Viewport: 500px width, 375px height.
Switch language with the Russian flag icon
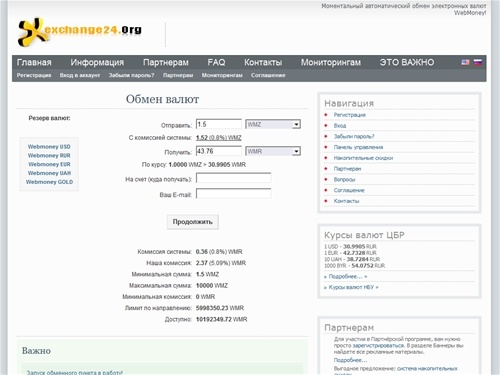[x=478, y=62]
